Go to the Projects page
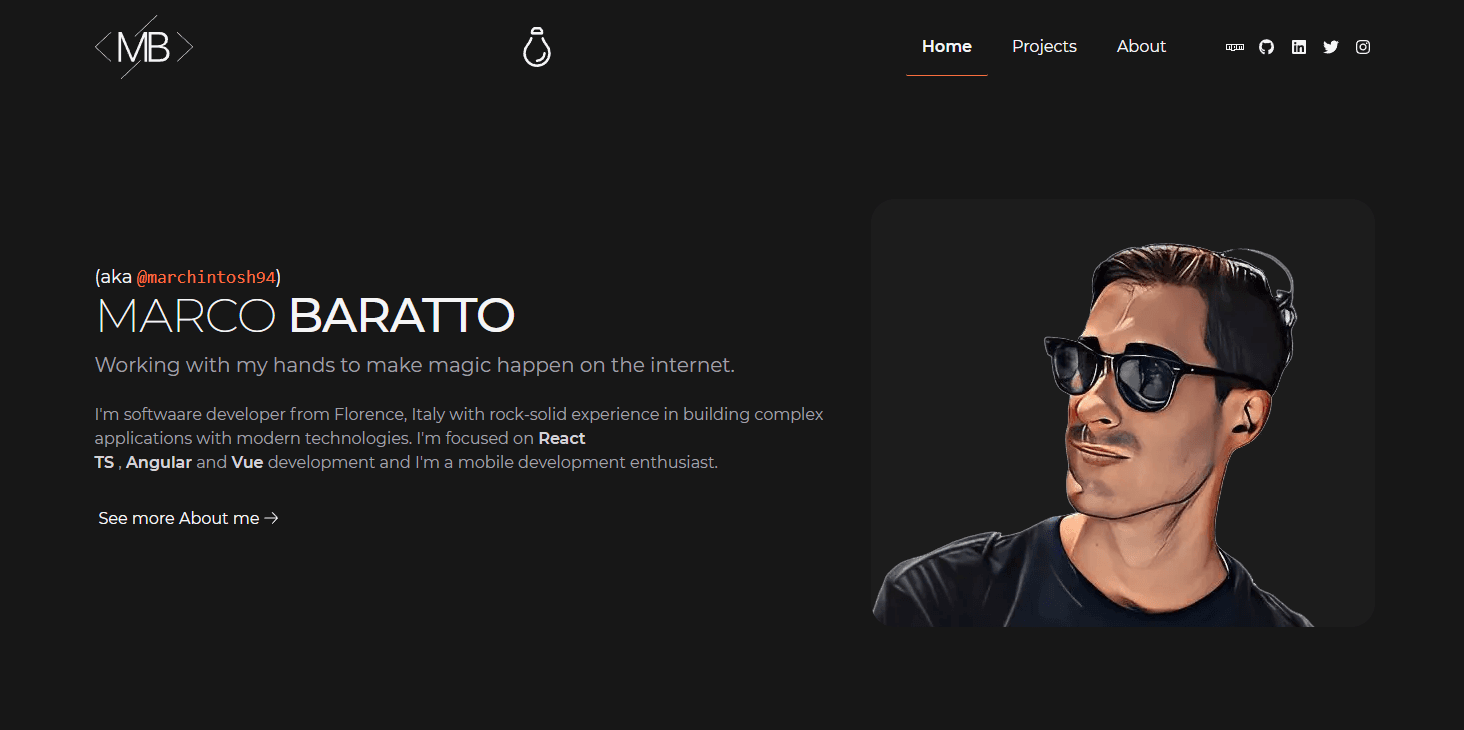Screen dimensions: 1464x730 1044,47
